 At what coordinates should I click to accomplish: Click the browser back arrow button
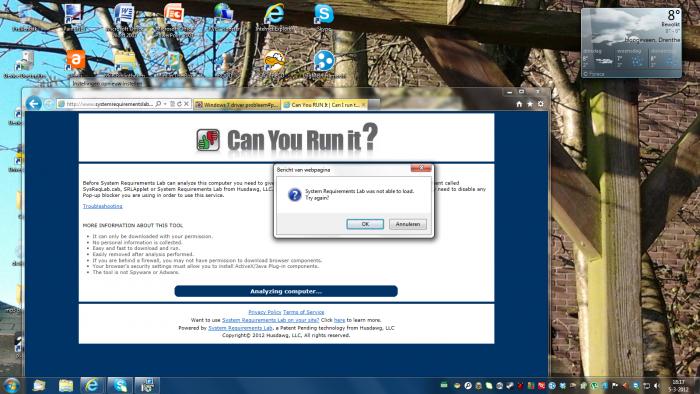tap(33, 104)
